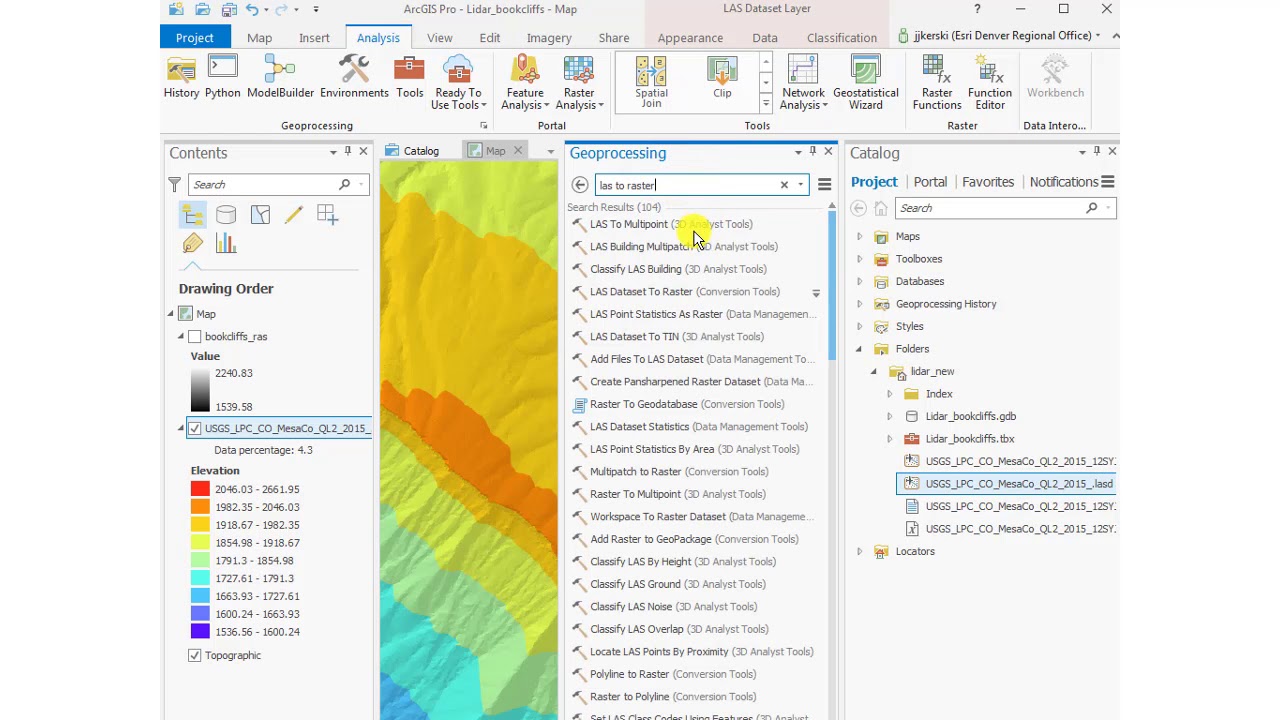
Task: Open the Function Editor
Action: pyautogui.click(x=990, y=83)
